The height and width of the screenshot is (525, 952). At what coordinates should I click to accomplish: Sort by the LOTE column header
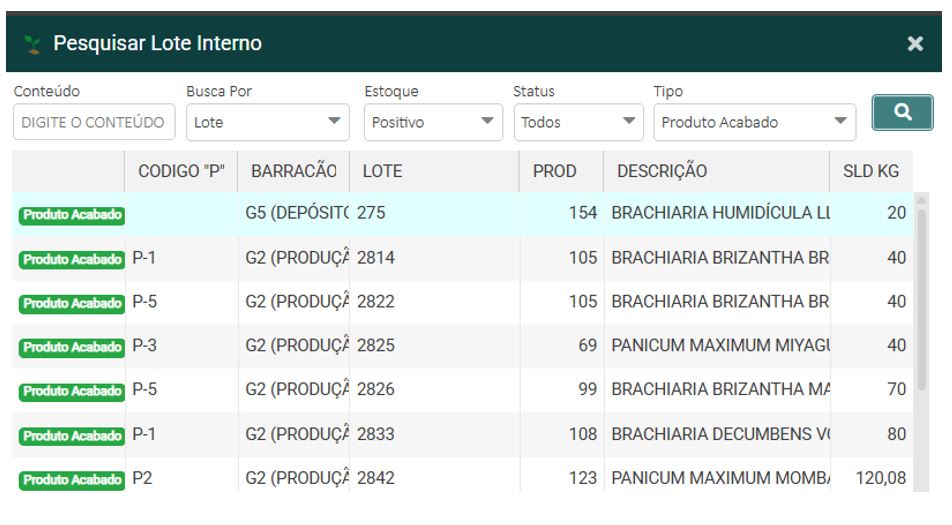coord(382,171)
